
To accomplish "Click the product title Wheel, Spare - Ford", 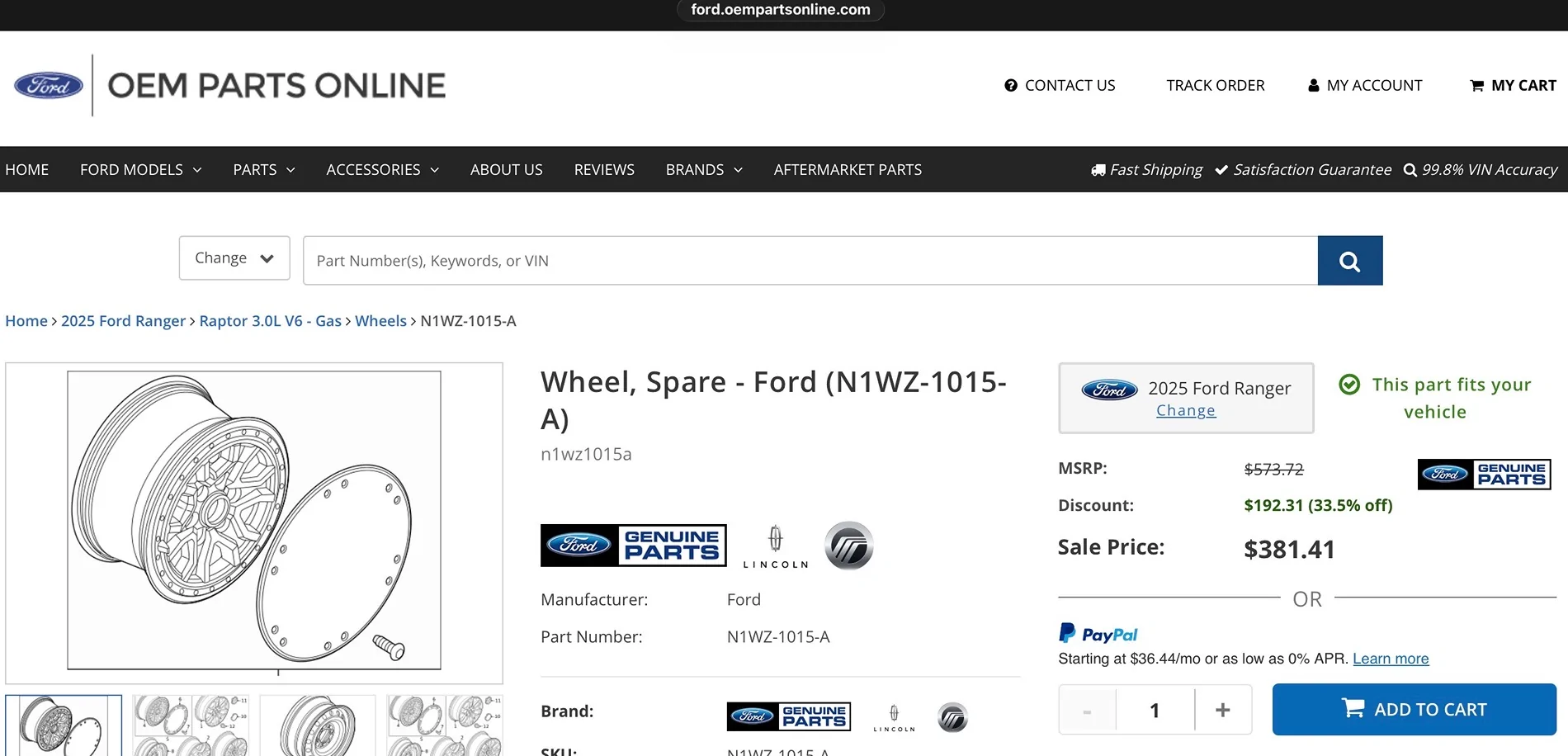I will tap(774, 400).
